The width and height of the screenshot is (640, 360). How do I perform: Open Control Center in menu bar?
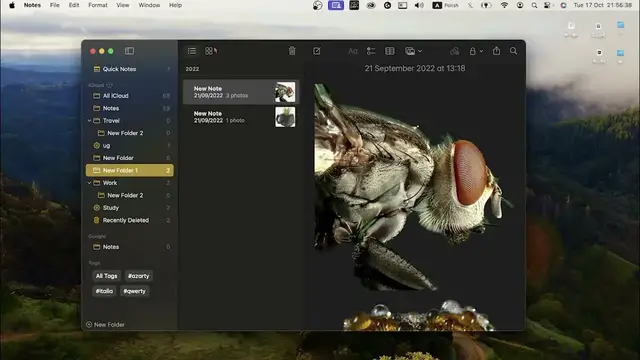tap(548, 5)
